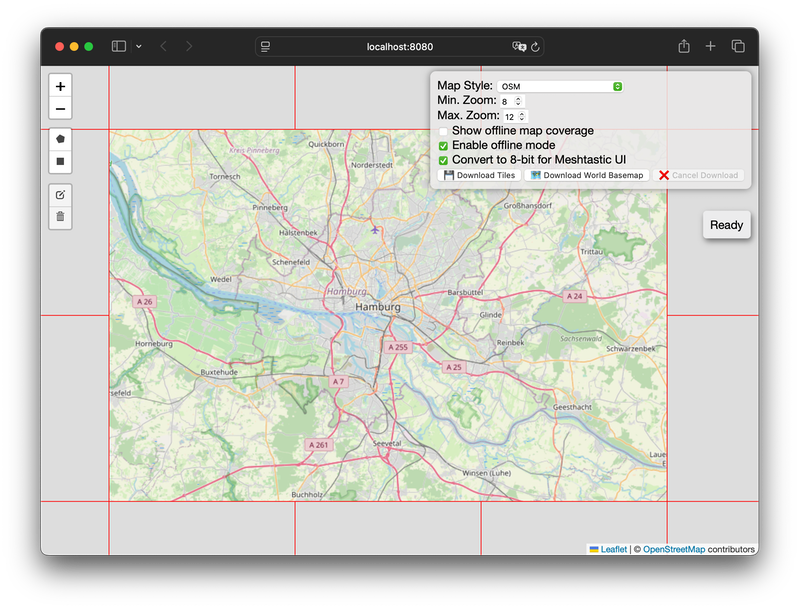The height and width of the screenshot is (609, 800).
Task: Activate the edit layers tool
Action: pyautogui.click(x=60, y=194)
